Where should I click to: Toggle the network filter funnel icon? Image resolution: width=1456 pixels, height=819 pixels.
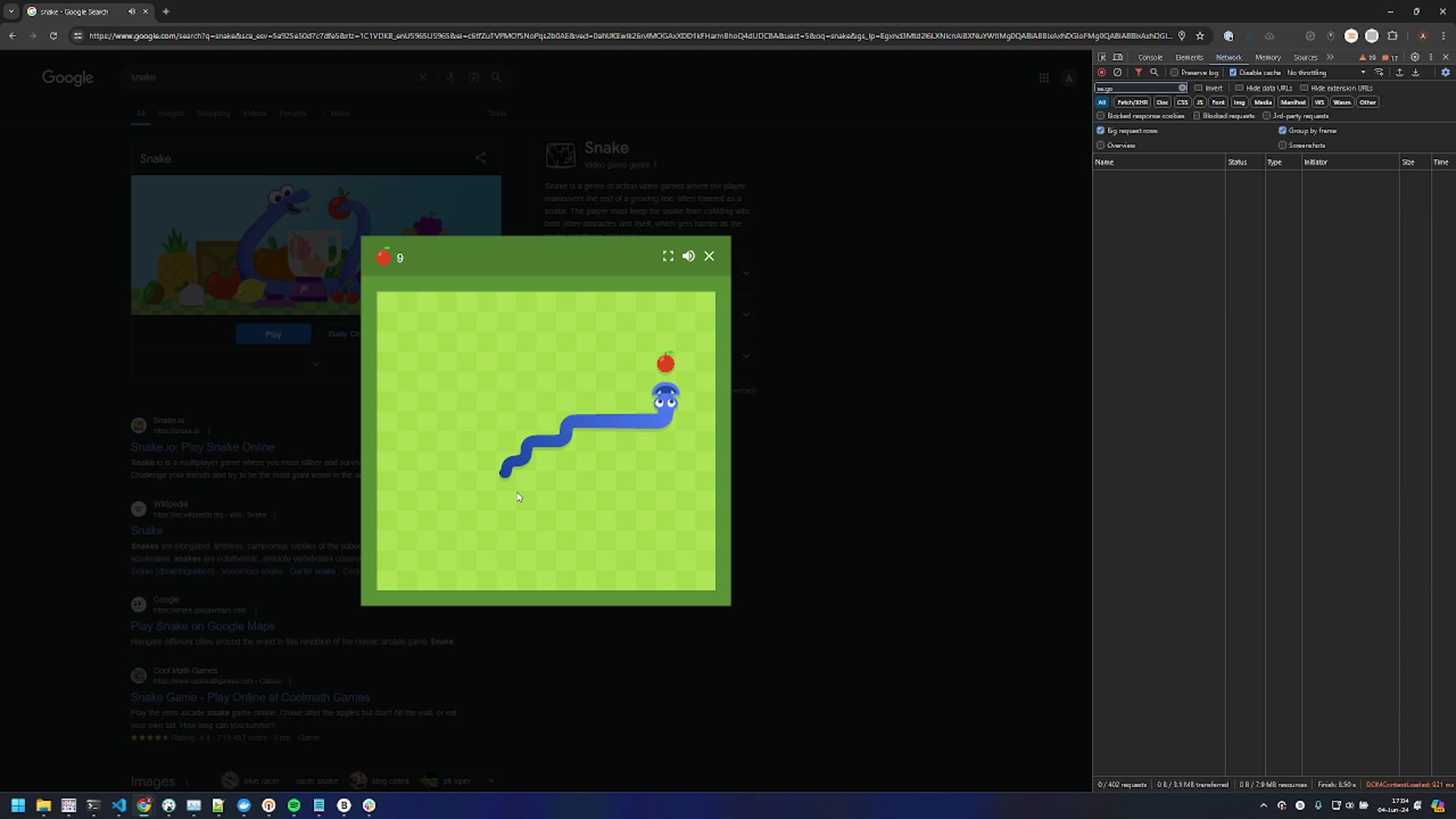(1138, 73)
